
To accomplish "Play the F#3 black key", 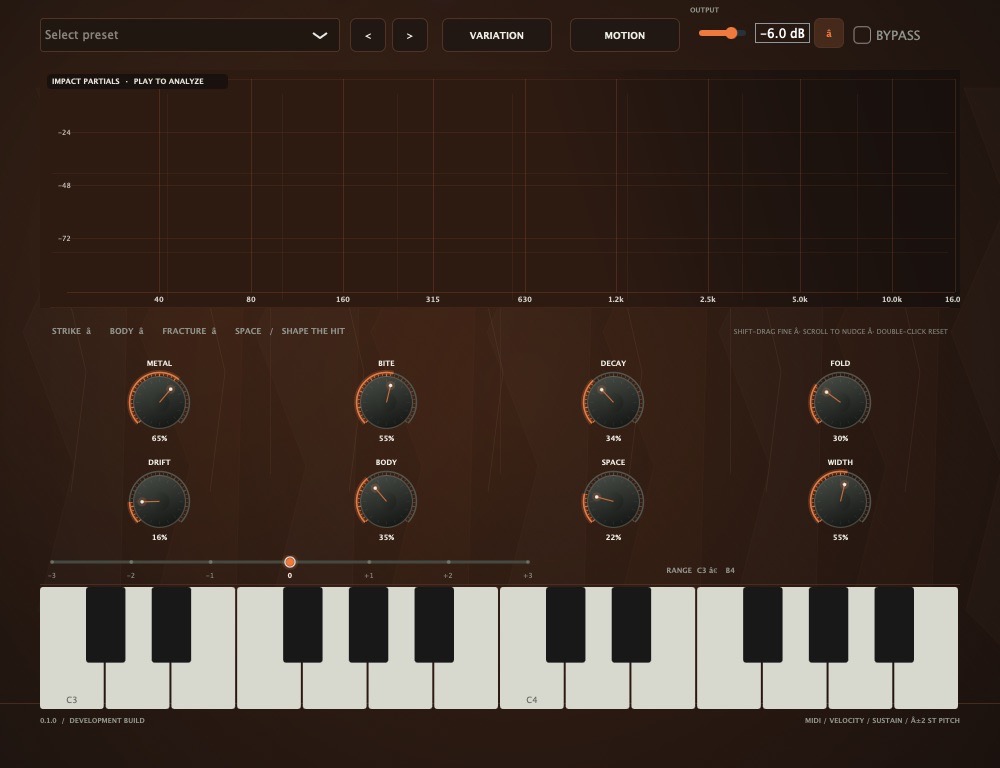I will tap(302, 624).
